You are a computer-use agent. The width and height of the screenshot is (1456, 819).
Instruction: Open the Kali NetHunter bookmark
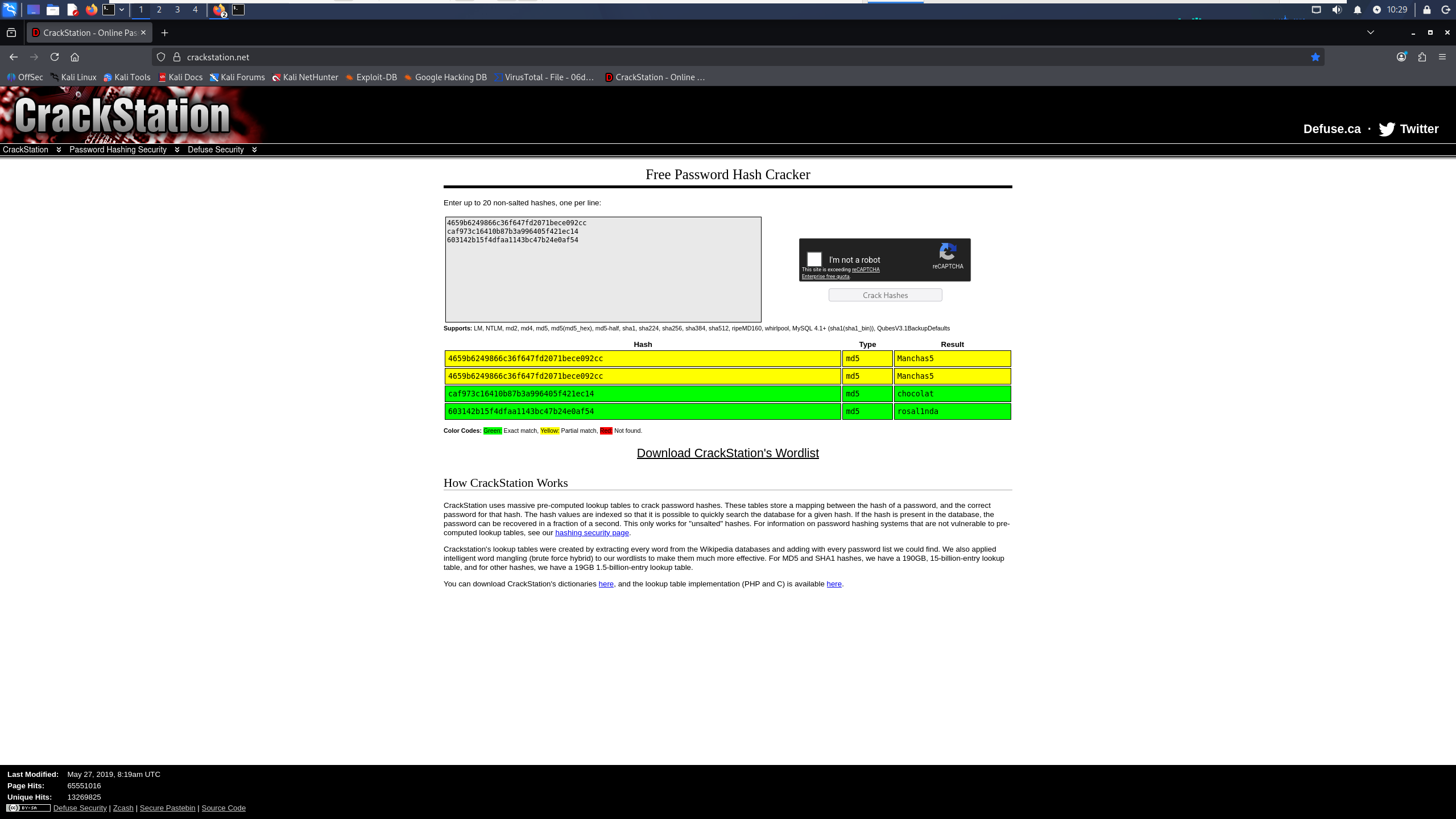pos(305,77)
